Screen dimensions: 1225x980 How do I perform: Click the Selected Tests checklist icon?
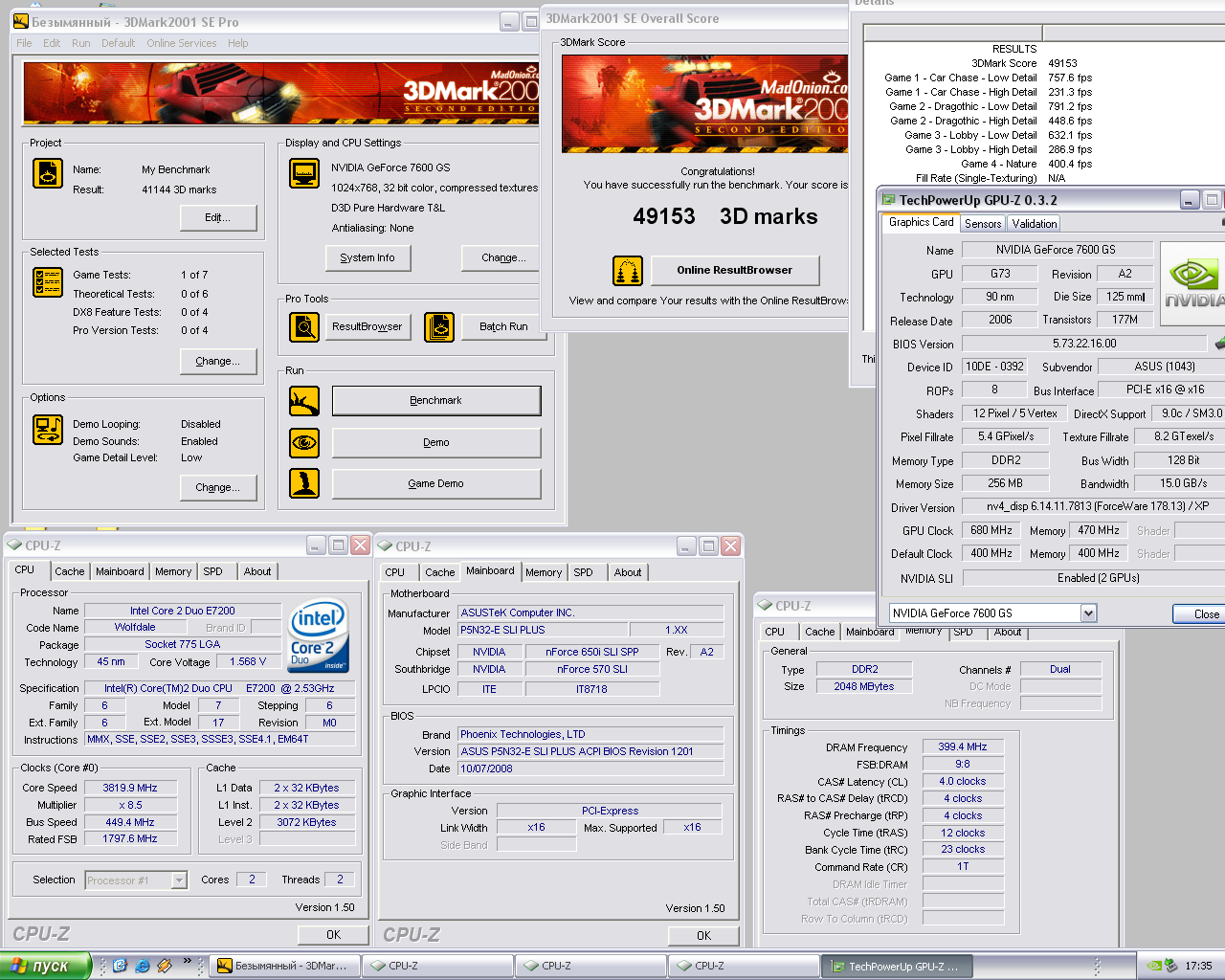tap(48, 282)
